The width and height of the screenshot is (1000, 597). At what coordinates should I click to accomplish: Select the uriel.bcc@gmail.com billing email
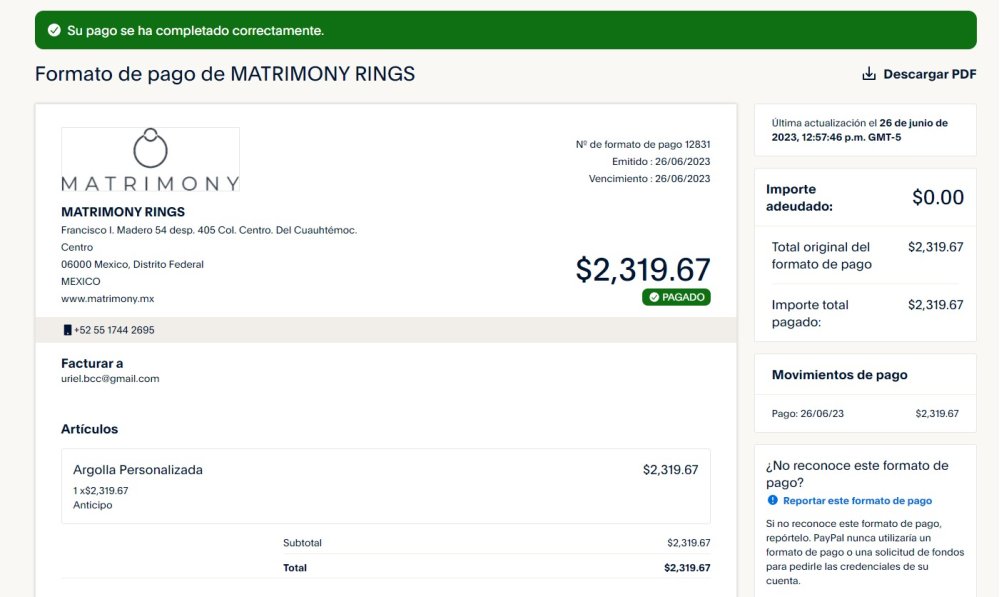(110, 378)
